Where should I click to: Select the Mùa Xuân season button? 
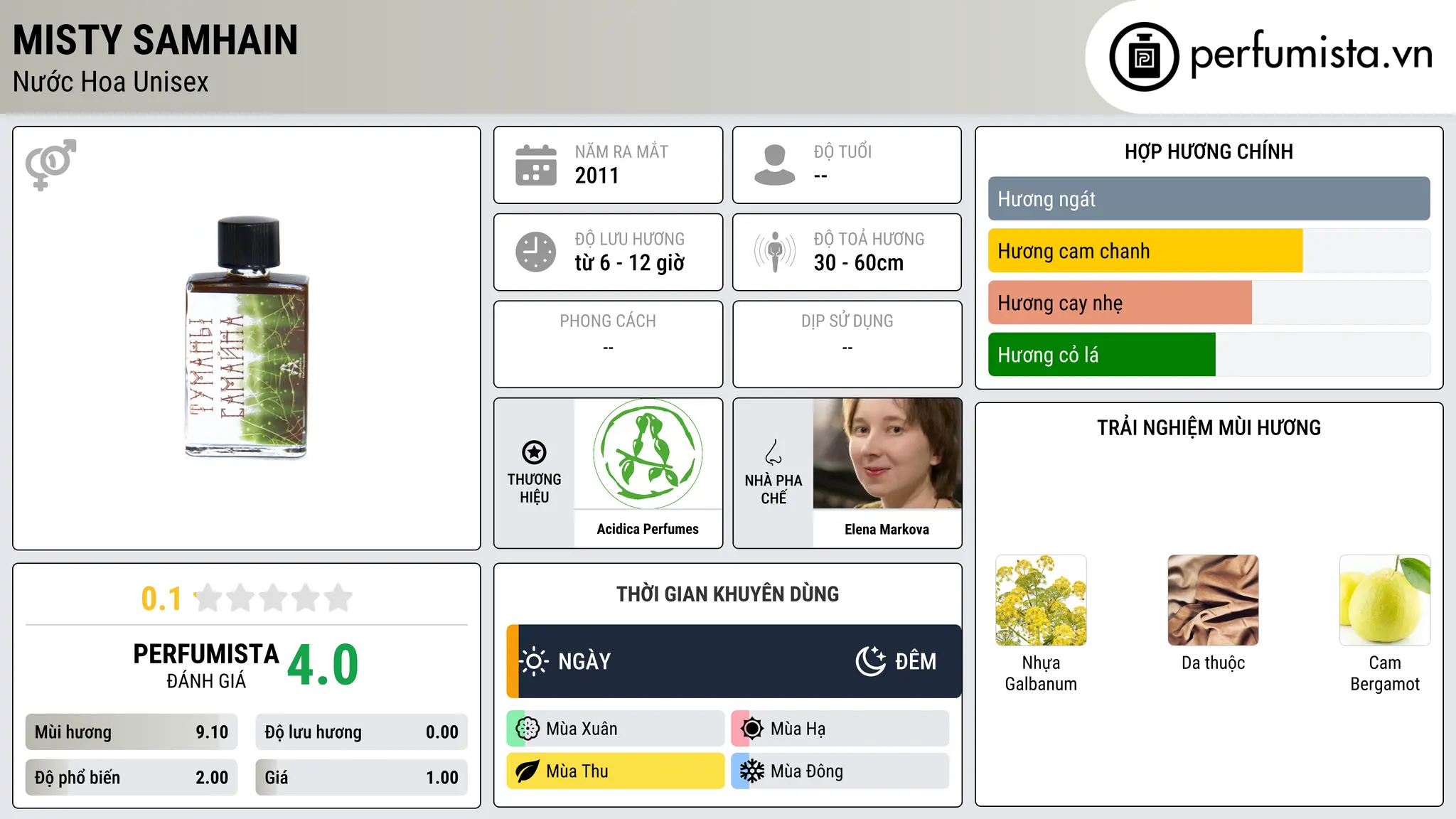[x=616, y=729]
